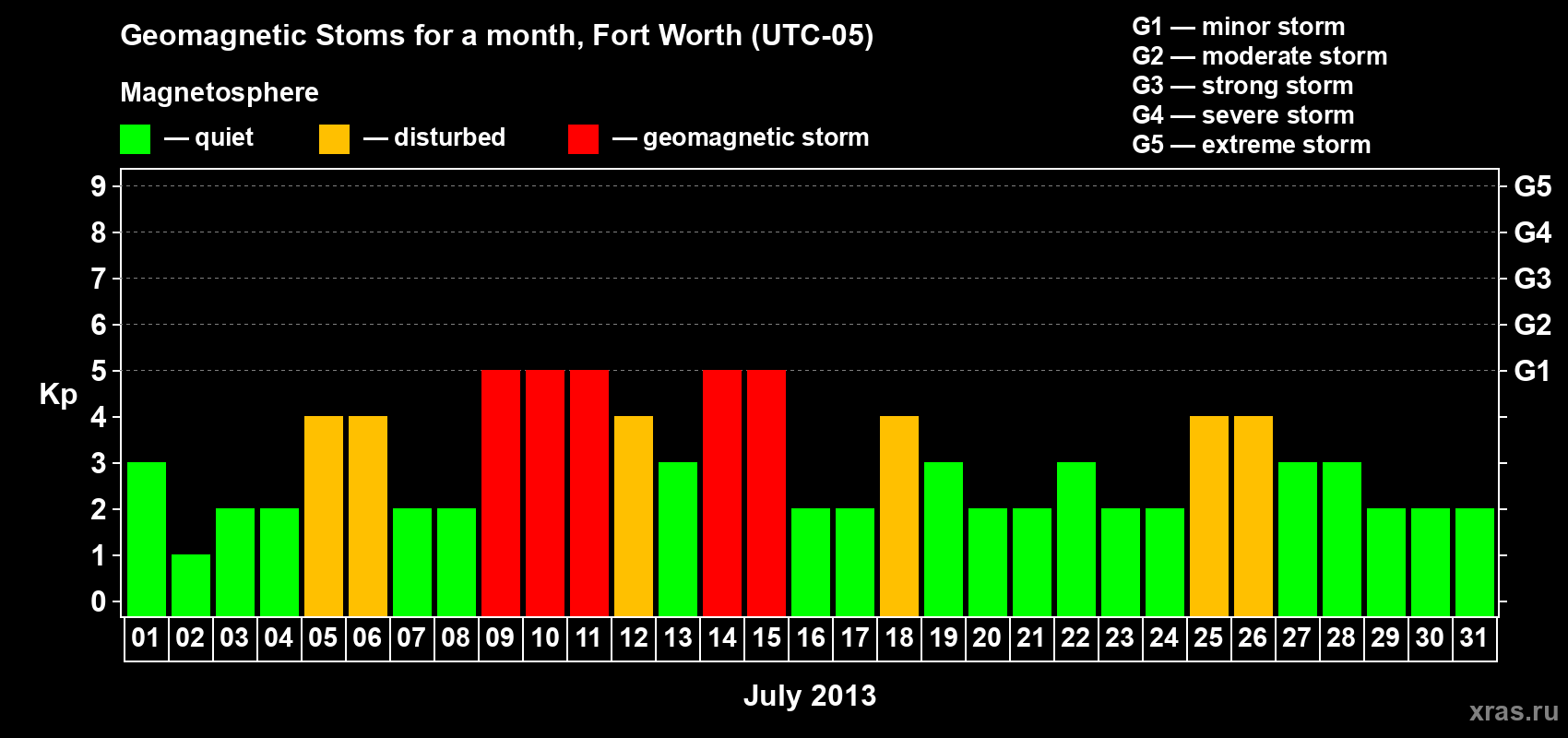The image size is (1568, 738).
Task: Click the day label 24 on the axis
Action: [x=1164, y=637]
